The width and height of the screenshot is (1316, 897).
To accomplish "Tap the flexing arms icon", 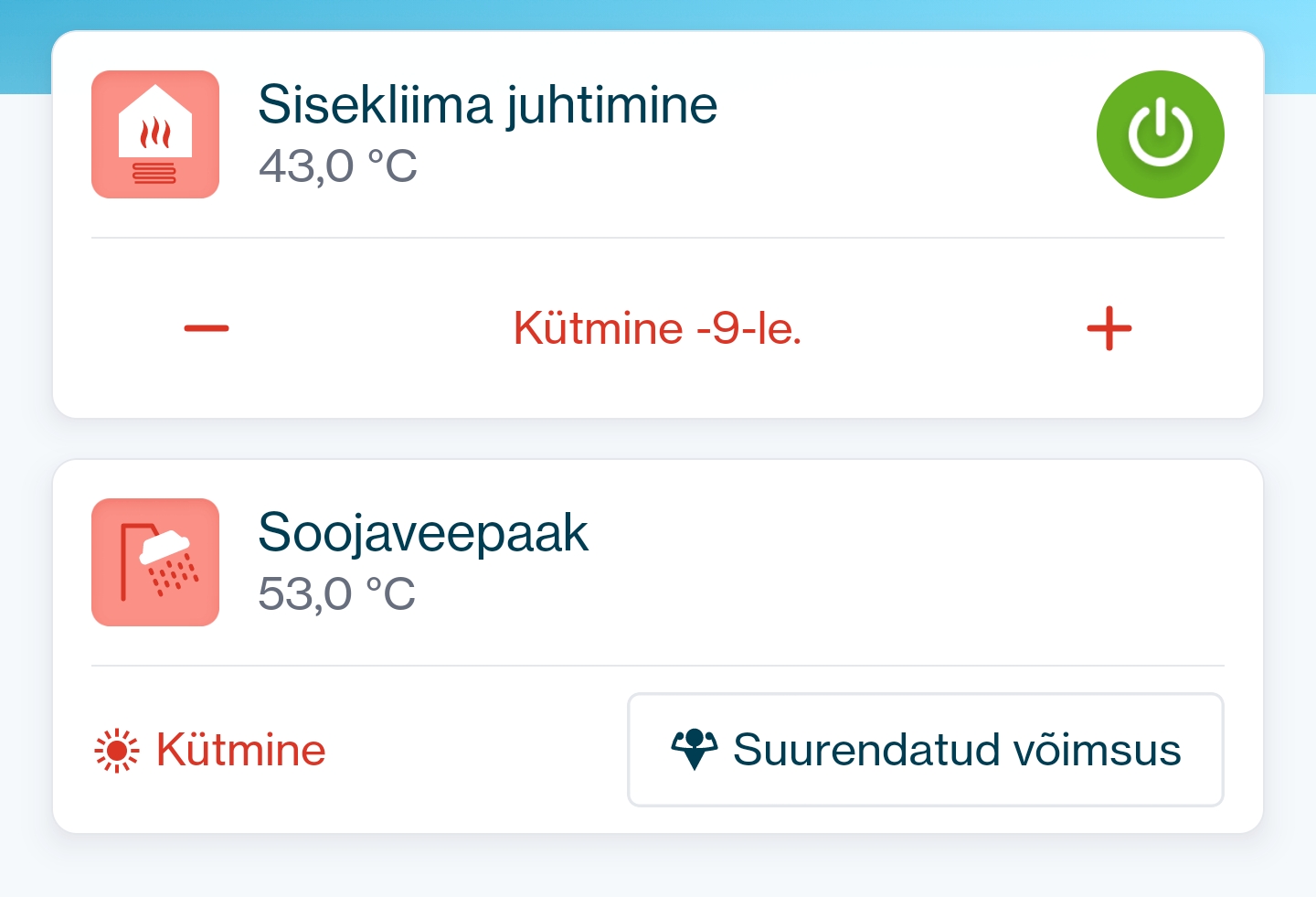I will pyautogui.click(x=695, y=749).
